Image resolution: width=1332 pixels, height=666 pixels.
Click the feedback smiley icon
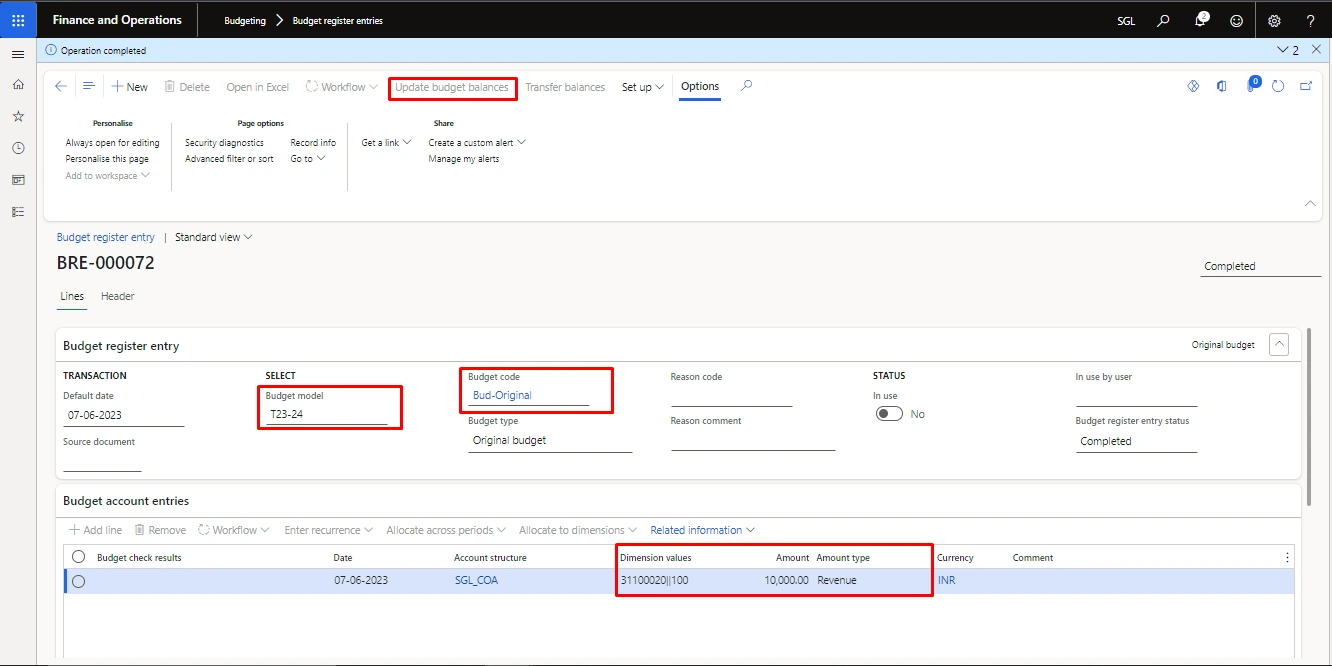(x=1237, y=20)
